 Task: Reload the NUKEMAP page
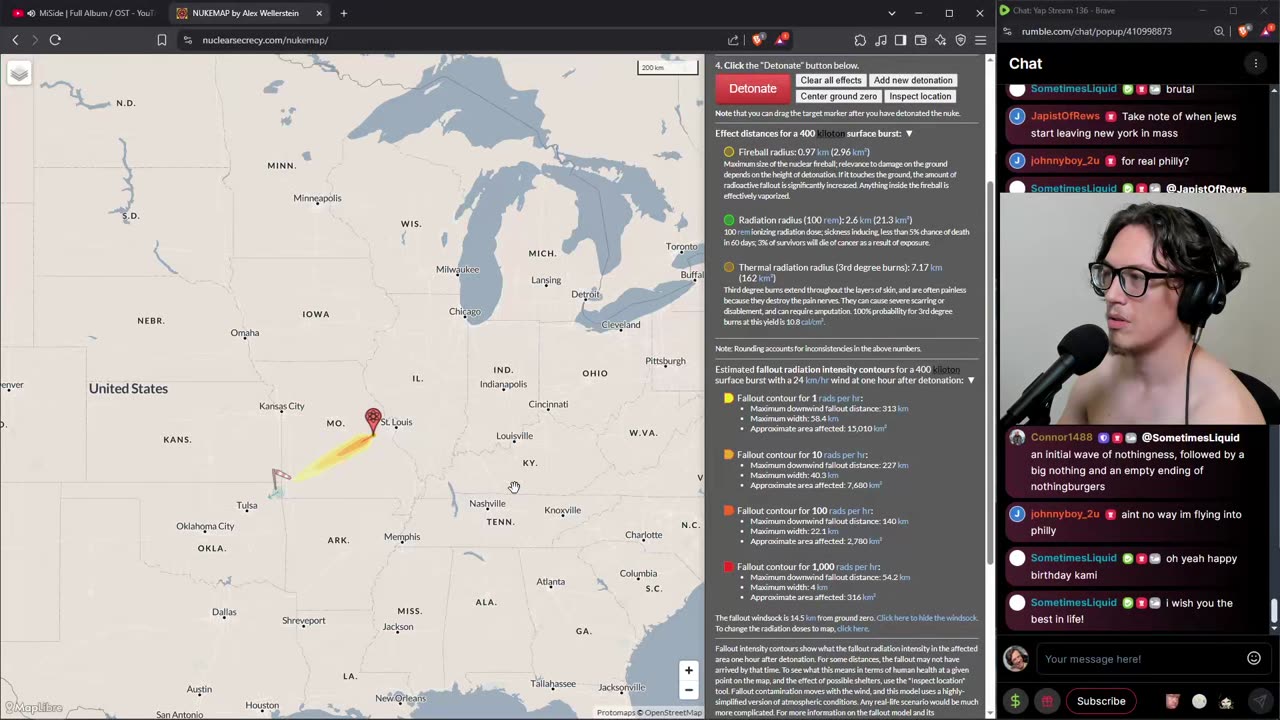click(55, 40)
